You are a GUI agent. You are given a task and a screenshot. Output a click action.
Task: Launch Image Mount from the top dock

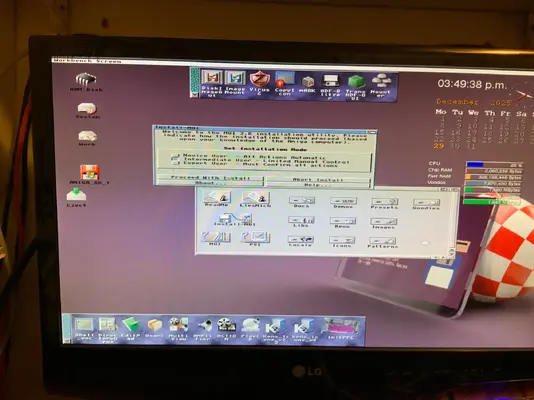235,83
